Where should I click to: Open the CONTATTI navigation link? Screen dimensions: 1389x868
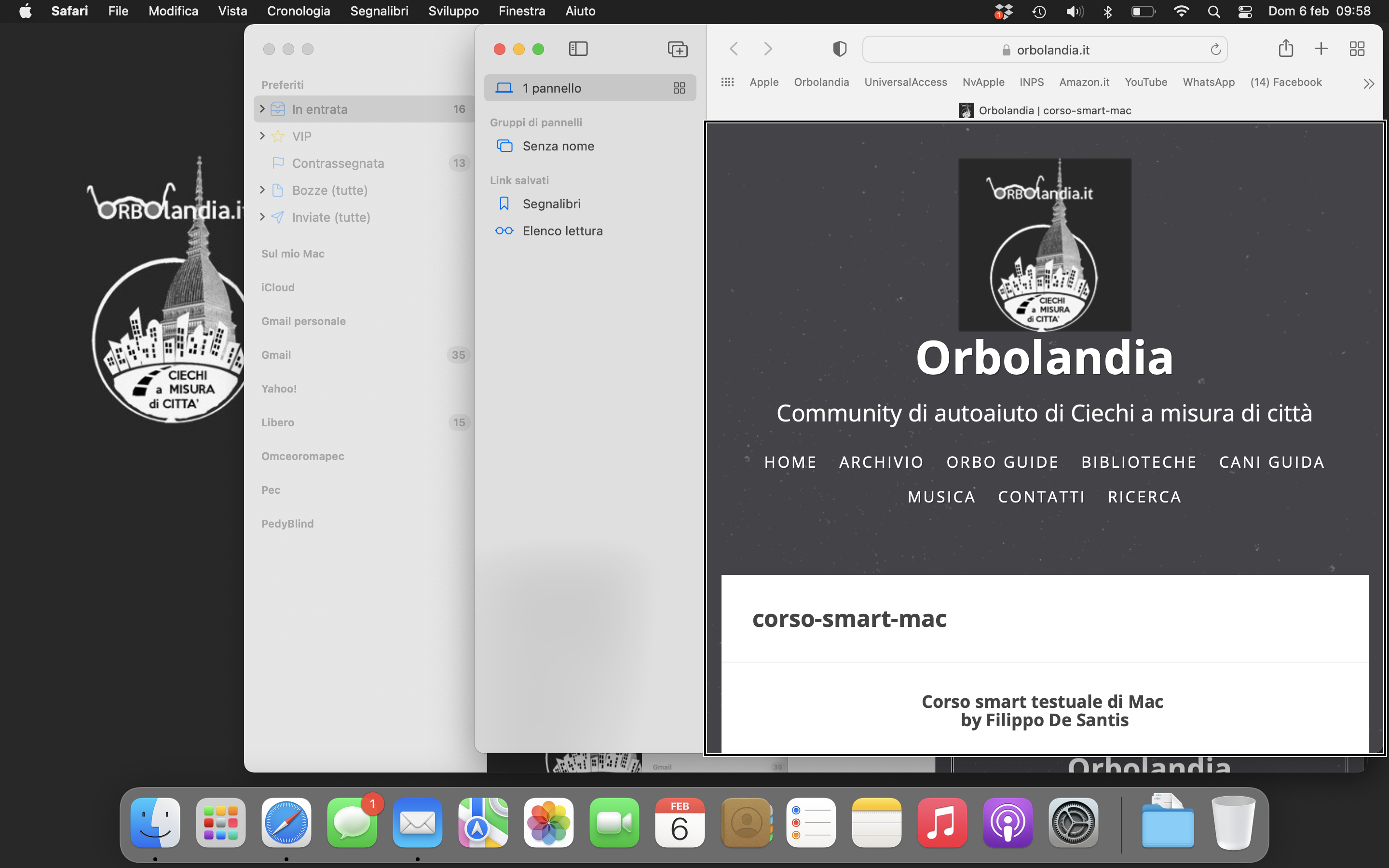coord(1041,497)
